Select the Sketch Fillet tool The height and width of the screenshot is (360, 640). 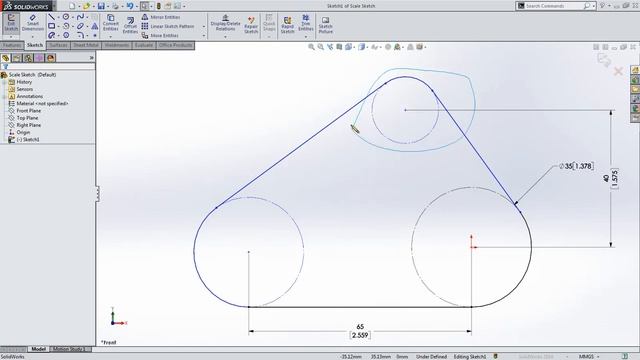click(80, 35)
